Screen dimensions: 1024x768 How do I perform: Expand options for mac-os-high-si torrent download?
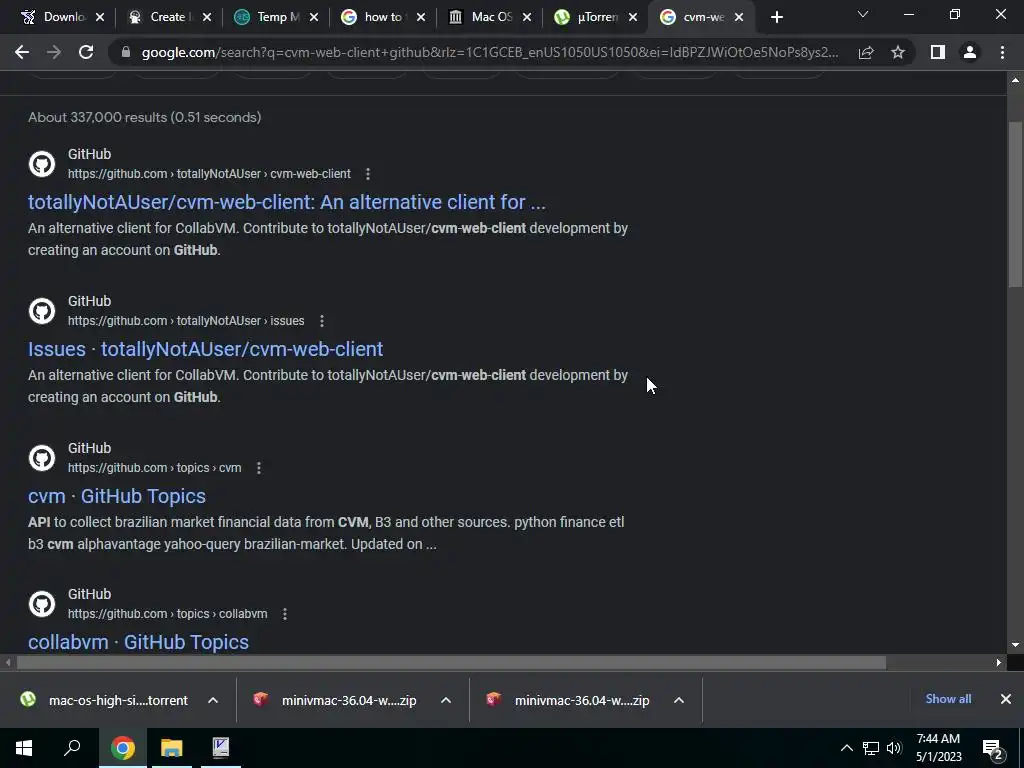213,701
